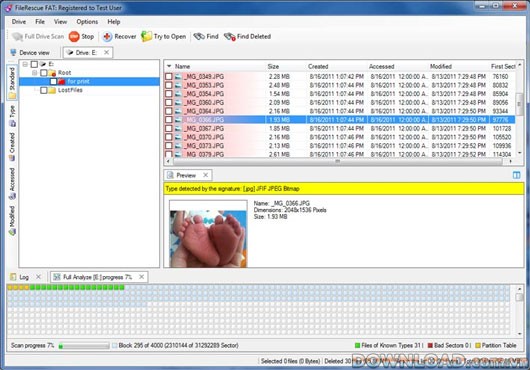This screenshot has height=370, width=530.
Task: Click the baby feet preview thumbnail
Action: pos(208,234)
